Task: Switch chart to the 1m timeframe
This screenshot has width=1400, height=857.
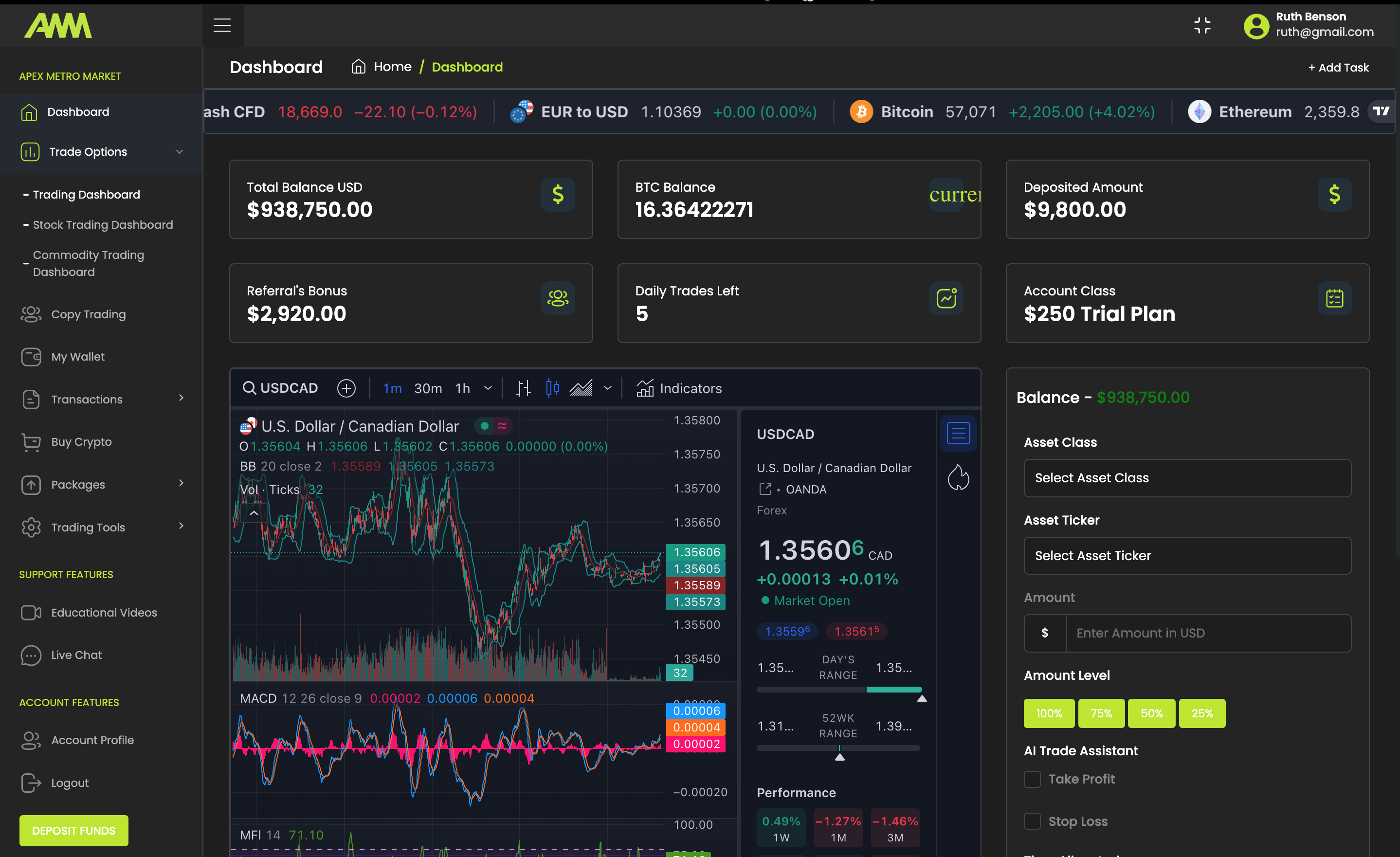Action: pos(392,388)
